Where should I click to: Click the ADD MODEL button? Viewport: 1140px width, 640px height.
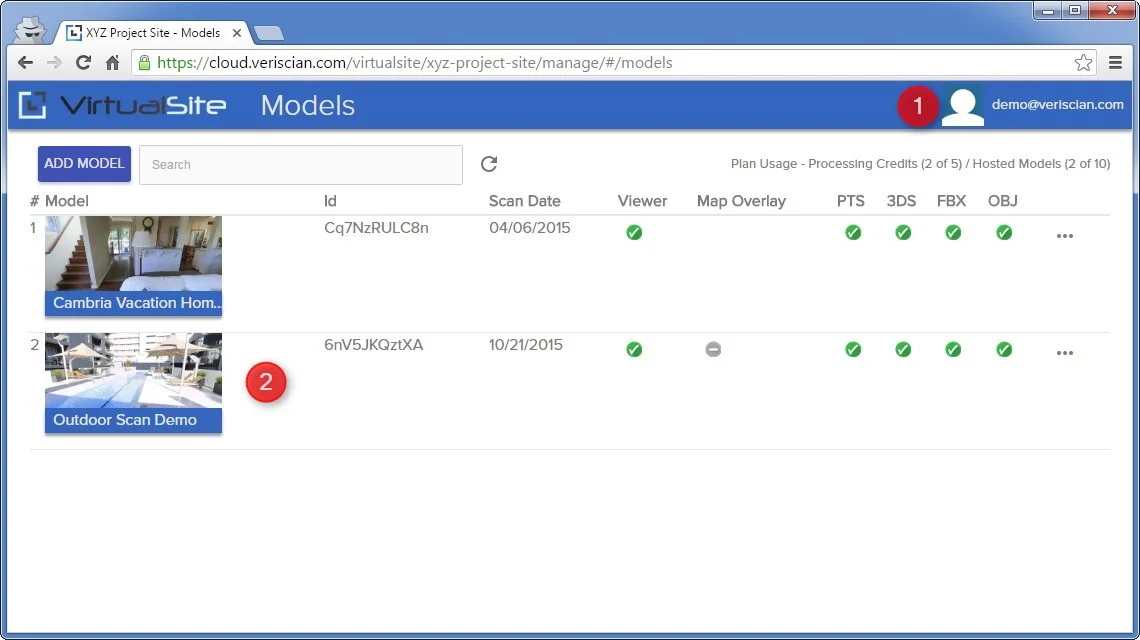point(84,164)
